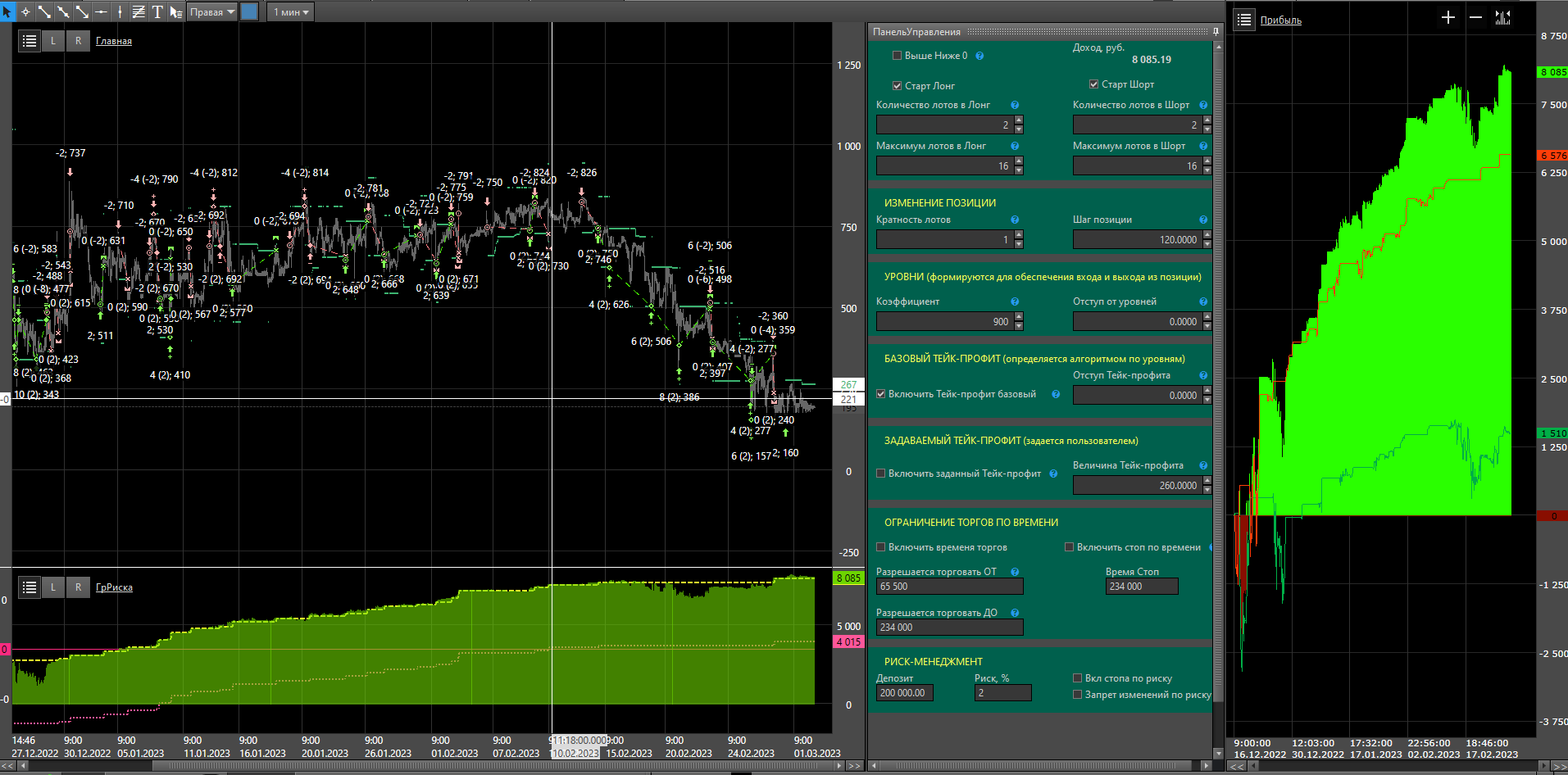1568x775 pixels.
Task: Open help for Количество лотов в Шорт
Action: pos(1203,105)
